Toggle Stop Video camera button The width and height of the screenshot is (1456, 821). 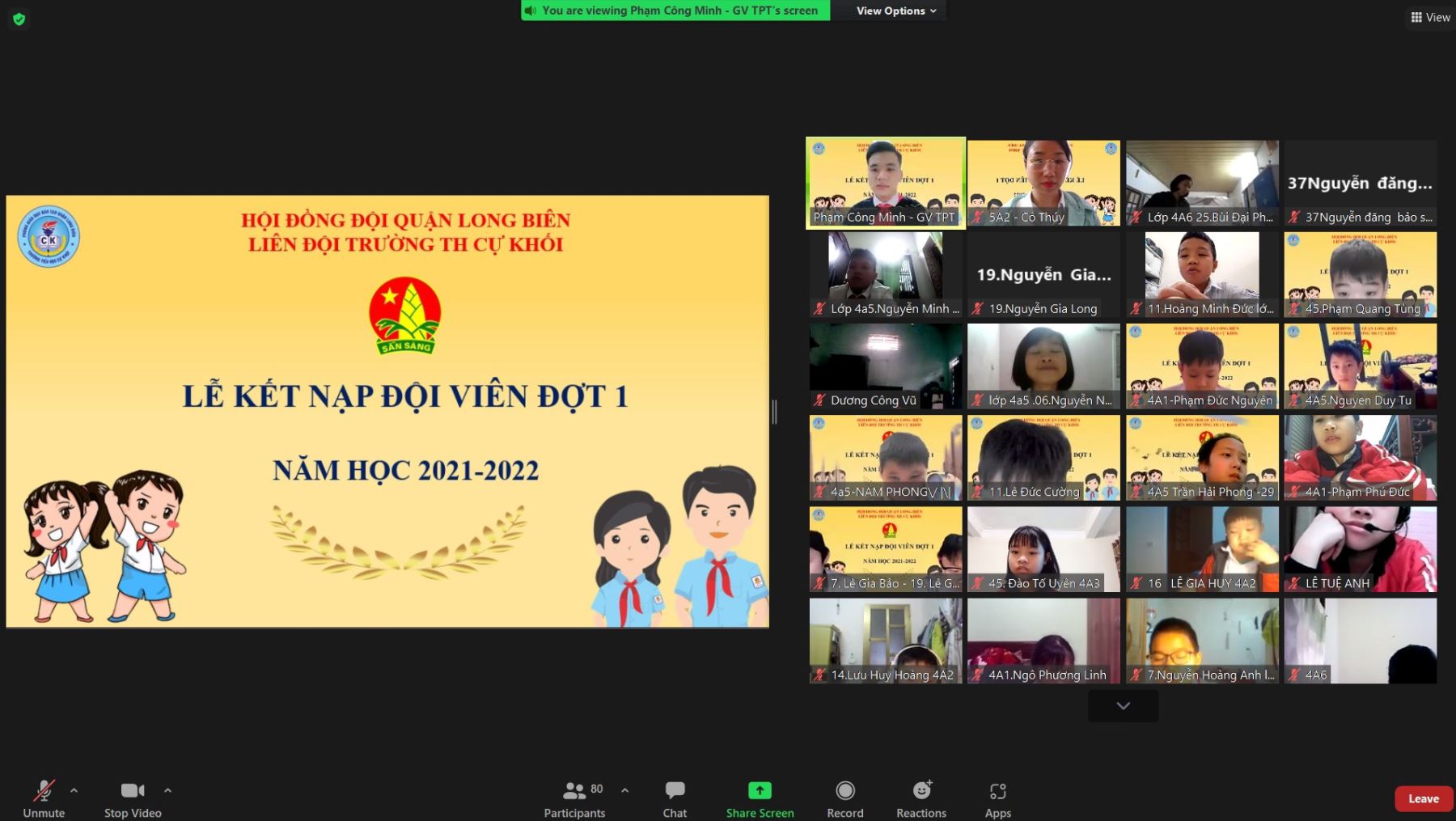click(x=133, y=798)
